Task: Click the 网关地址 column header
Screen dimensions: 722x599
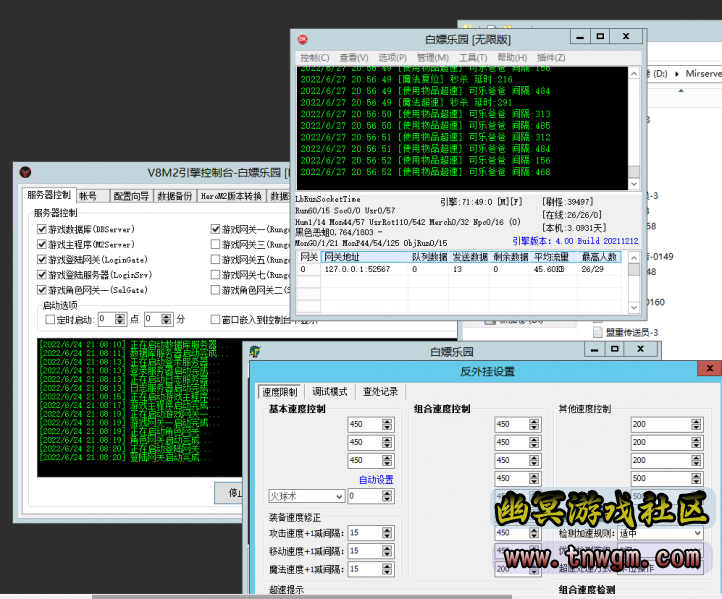Action: coord(365,257)
